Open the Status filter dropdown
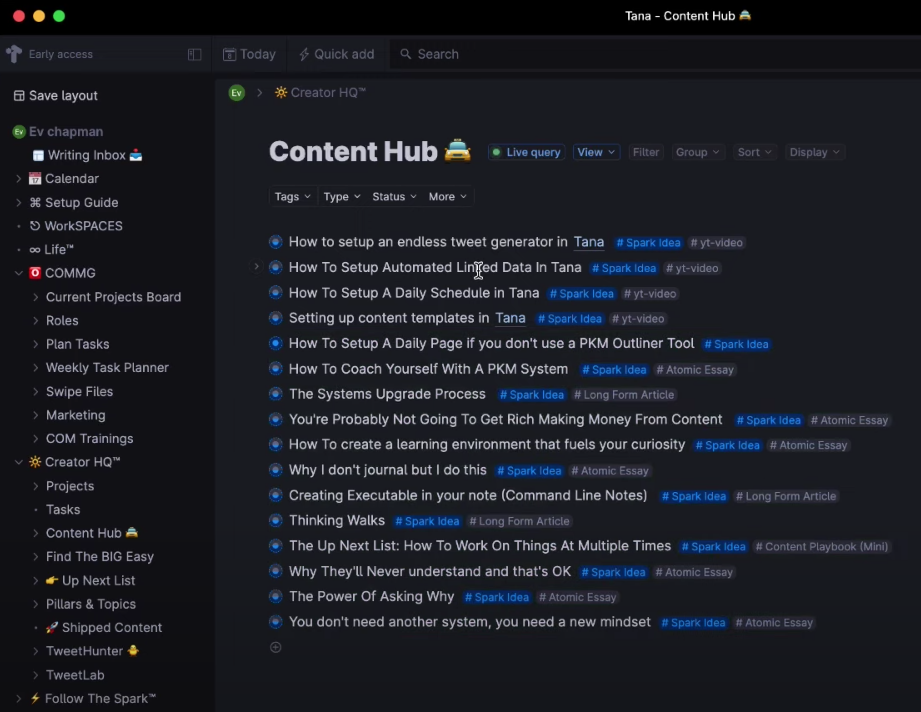This screenshot has height=712, width=921. pyautogui.click(x=394, y=197)
